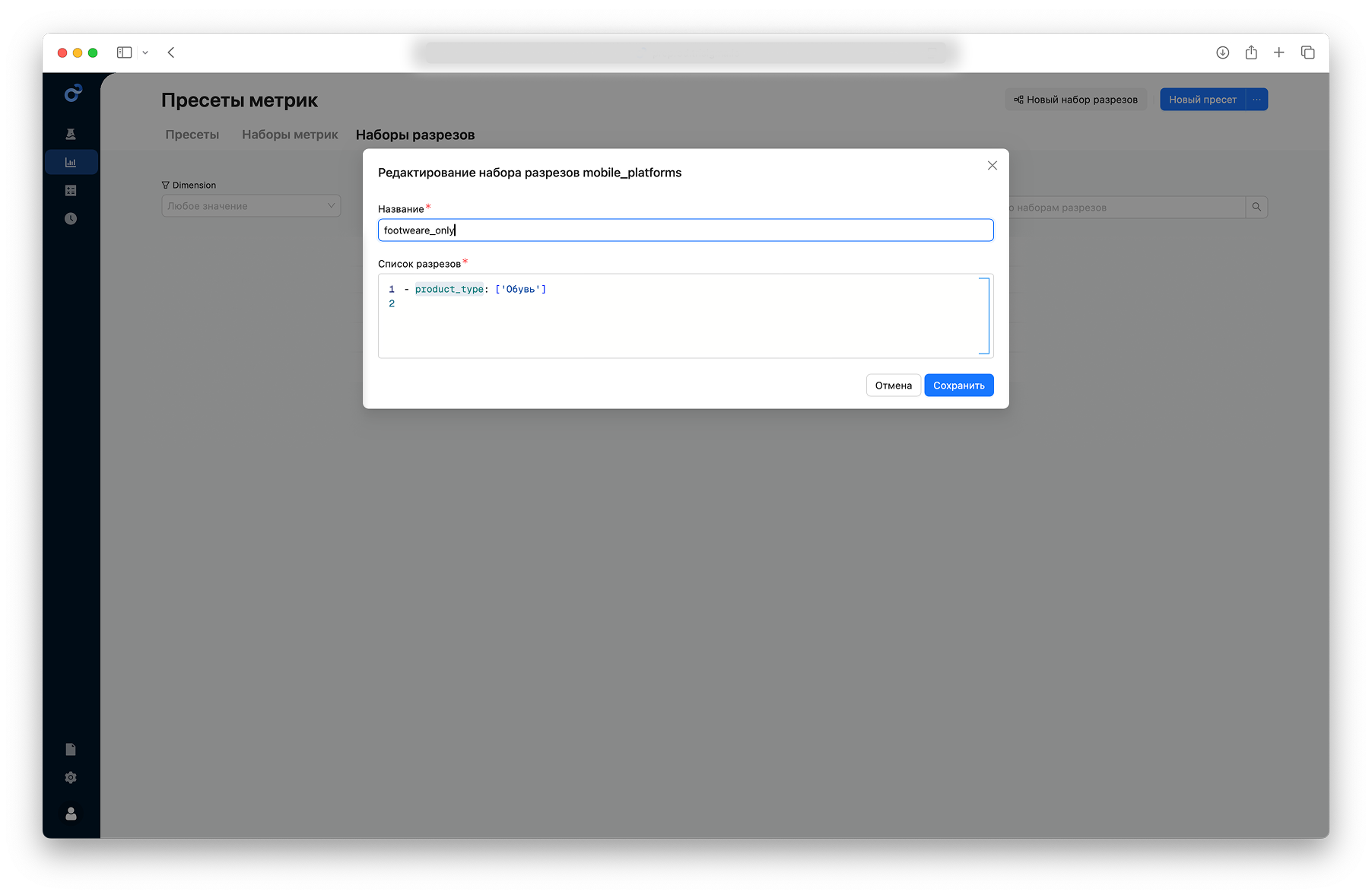Image resolution: width=1372 pixels, height=895 pixels.
Task: Expand the Dimension filter dropdown
Action: tap(251, 206)
